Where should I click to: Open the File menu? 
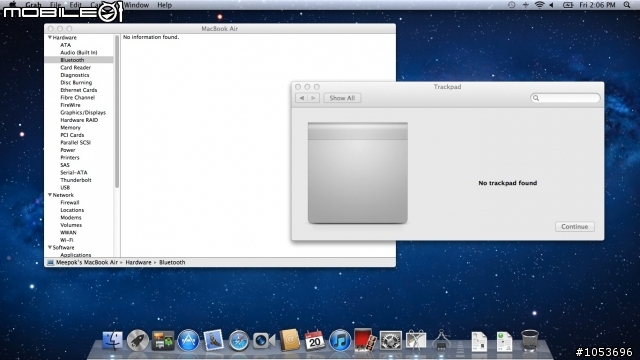click(55, 5)
